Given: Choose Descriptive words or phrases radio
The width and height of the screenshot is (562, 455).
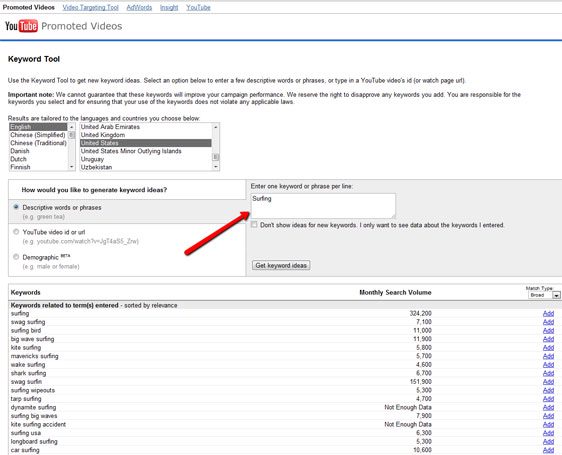Looking at the screenshot, I should click(16, 207).
